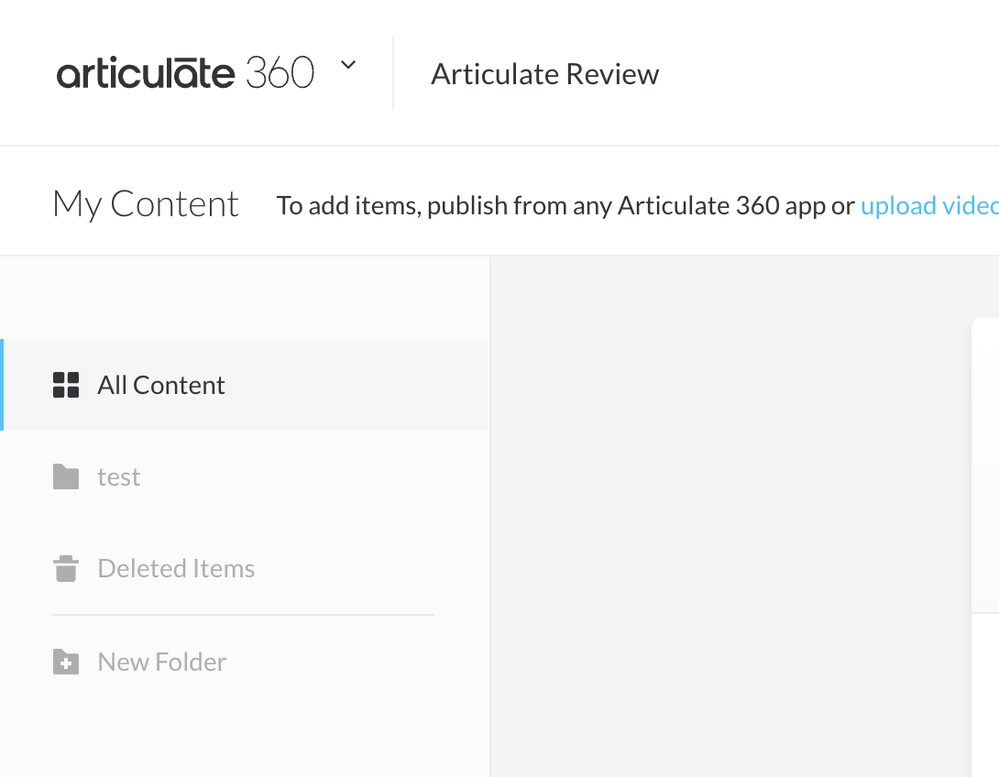Click the vertical divider before Articulate Review
The width and height of the screenshot is (999, 777).
pyautogui.click(x=393, y=73)
